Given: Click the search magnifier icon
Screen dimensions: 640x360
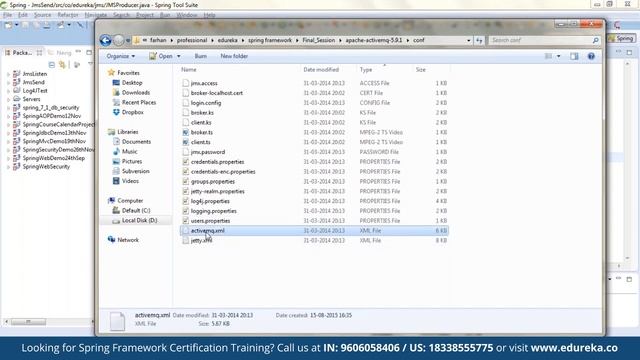Looking at the screenshot, I should [596, 40].
